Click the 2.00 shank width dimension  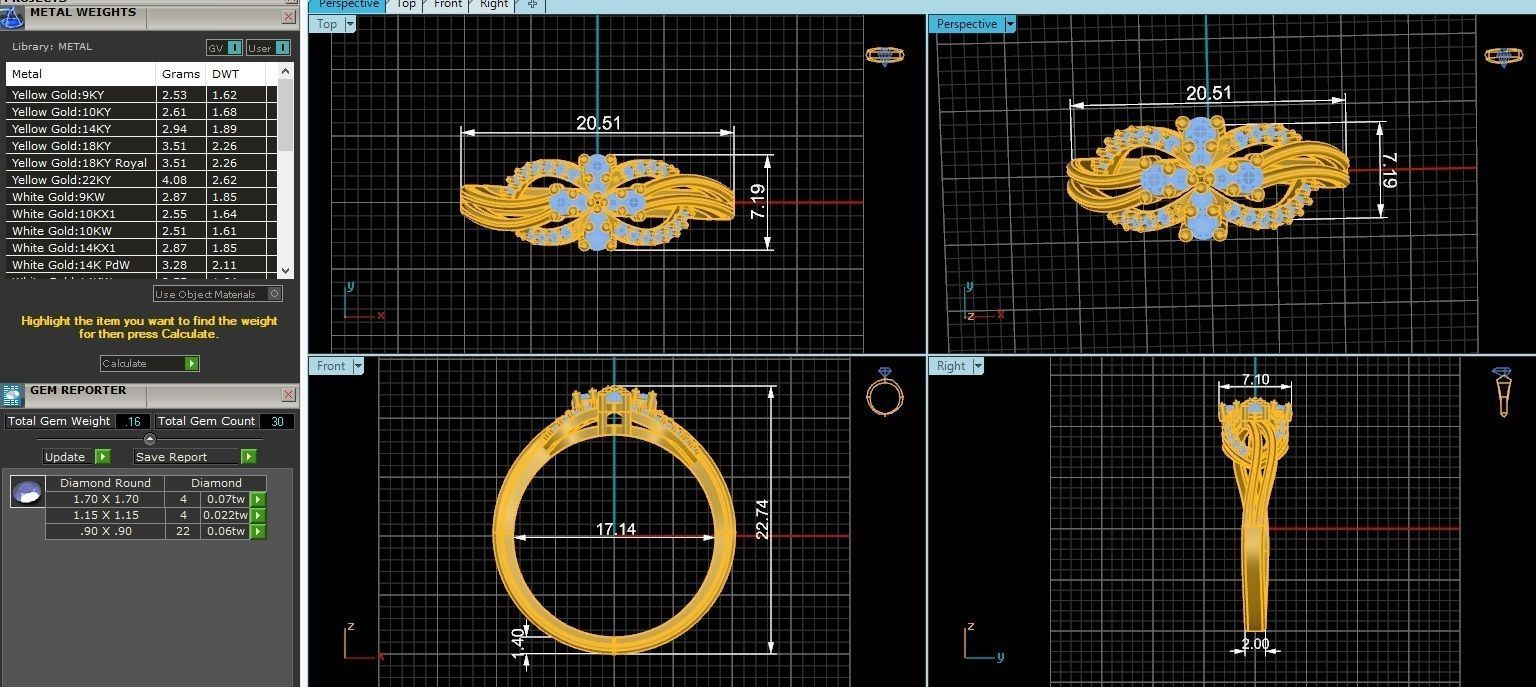click(x=1254, y=644)
